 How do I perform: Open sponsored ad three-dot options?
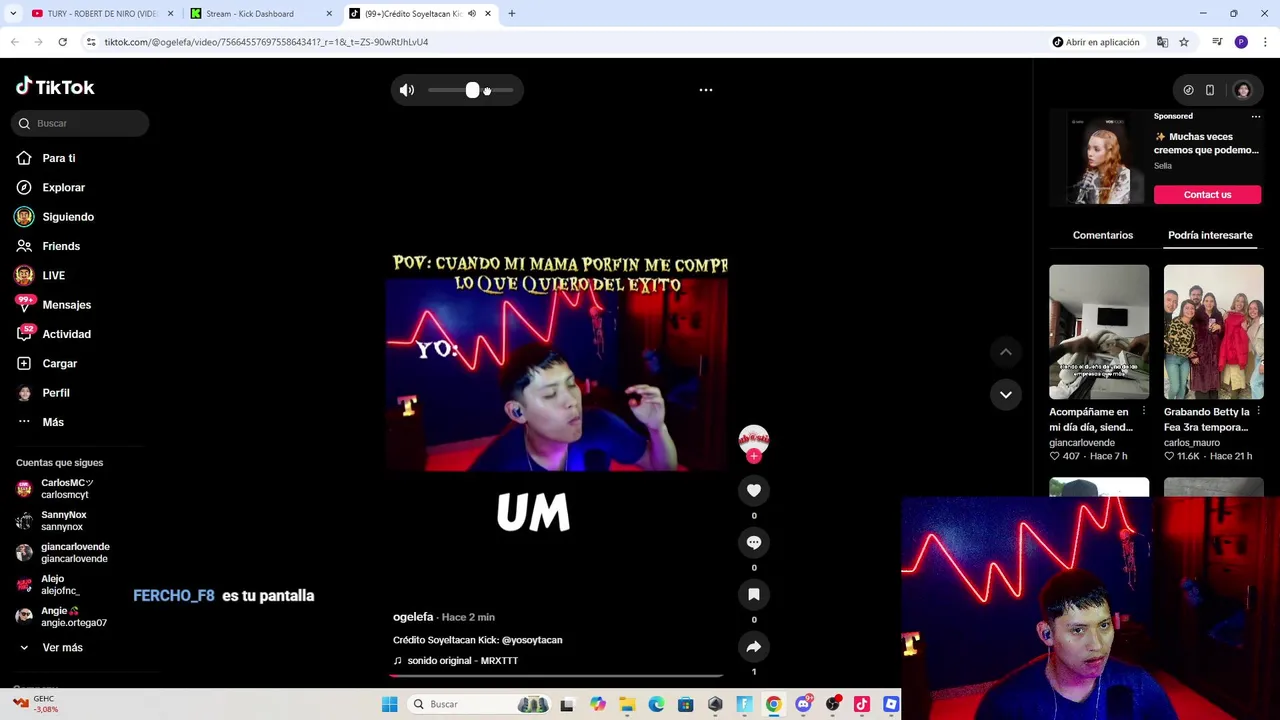click(1256, 116)
